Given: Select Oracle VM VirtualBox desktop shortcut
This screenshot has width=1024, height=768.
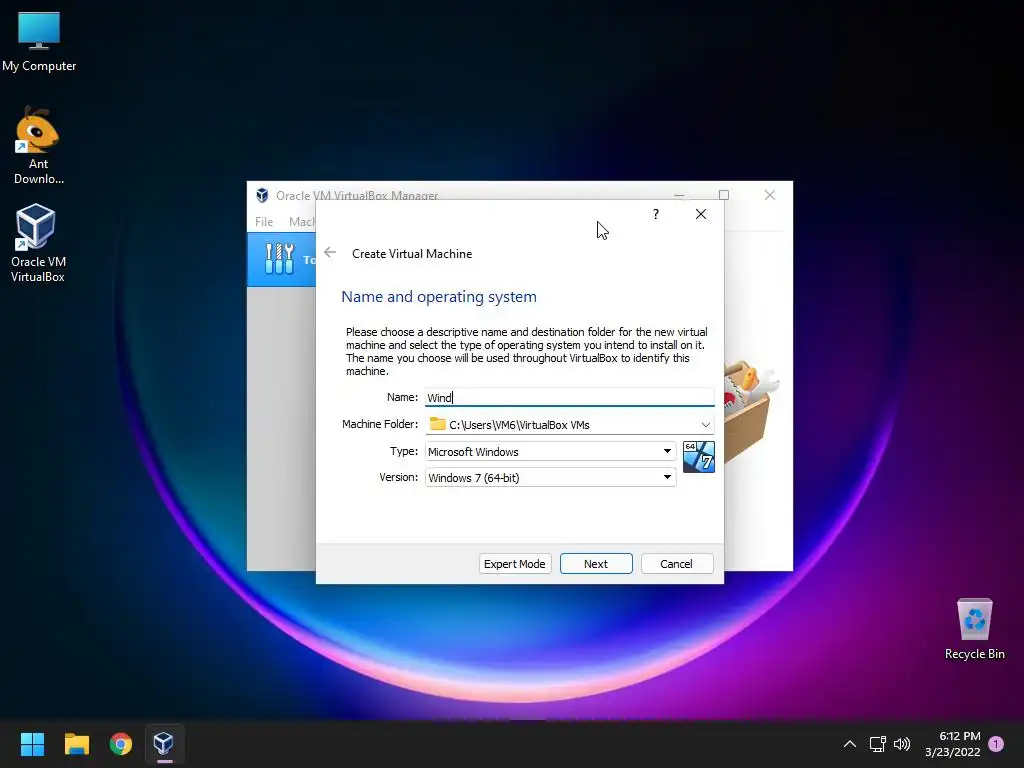Looking at the screenshot, I should click(x=38, y=243).
